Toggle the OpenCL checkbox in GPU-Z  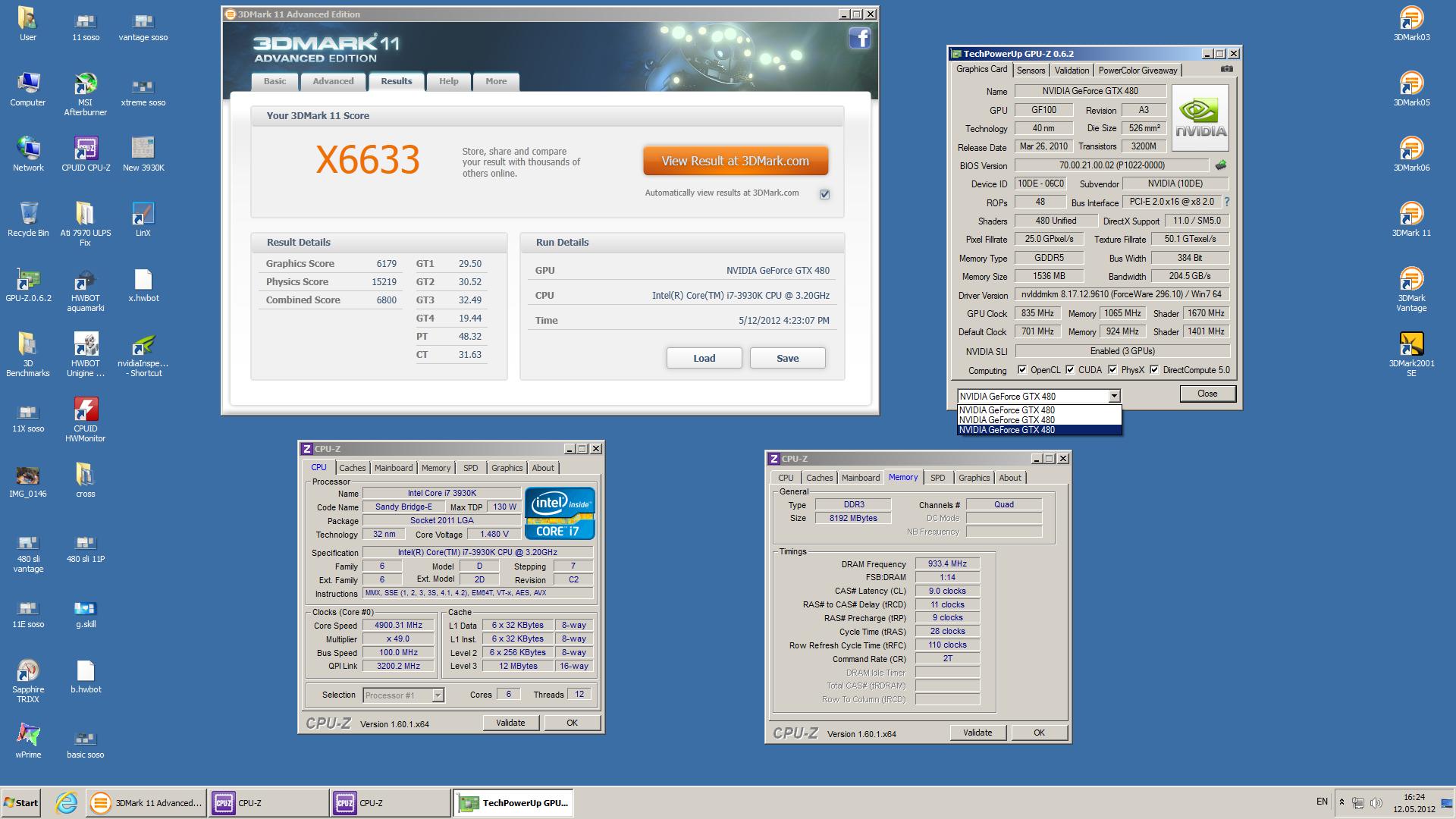pyautogui.click(x=1022, y=370)
